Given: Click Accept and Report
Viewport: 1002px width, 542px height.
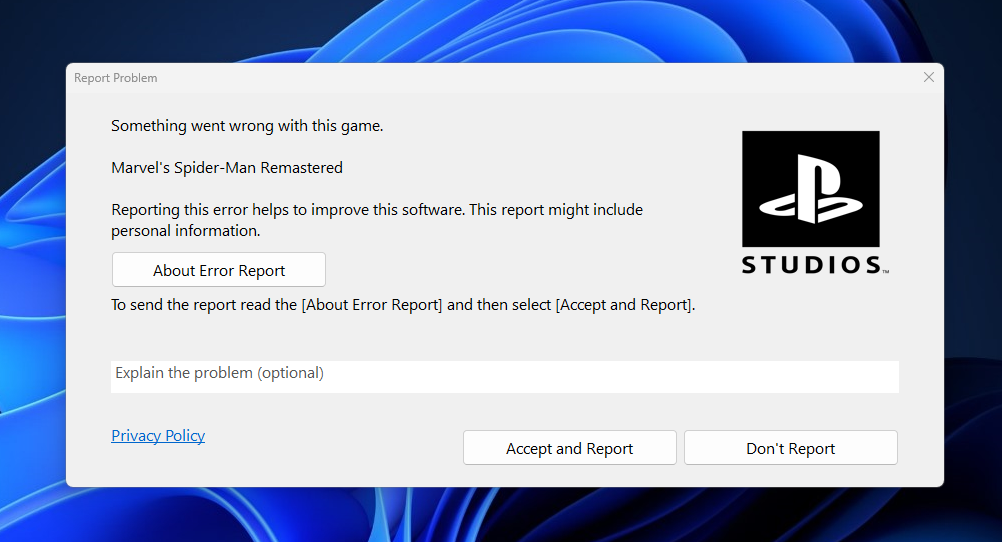Looking at the screenshot, I should [569, 447].
